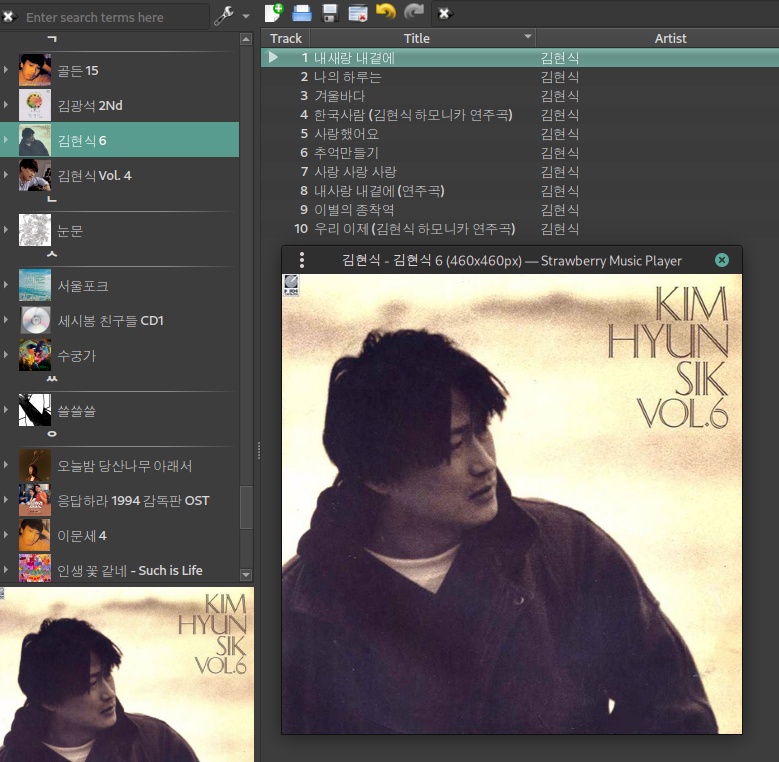
Task: Select track 3 겨울바다
Action: 520,96
